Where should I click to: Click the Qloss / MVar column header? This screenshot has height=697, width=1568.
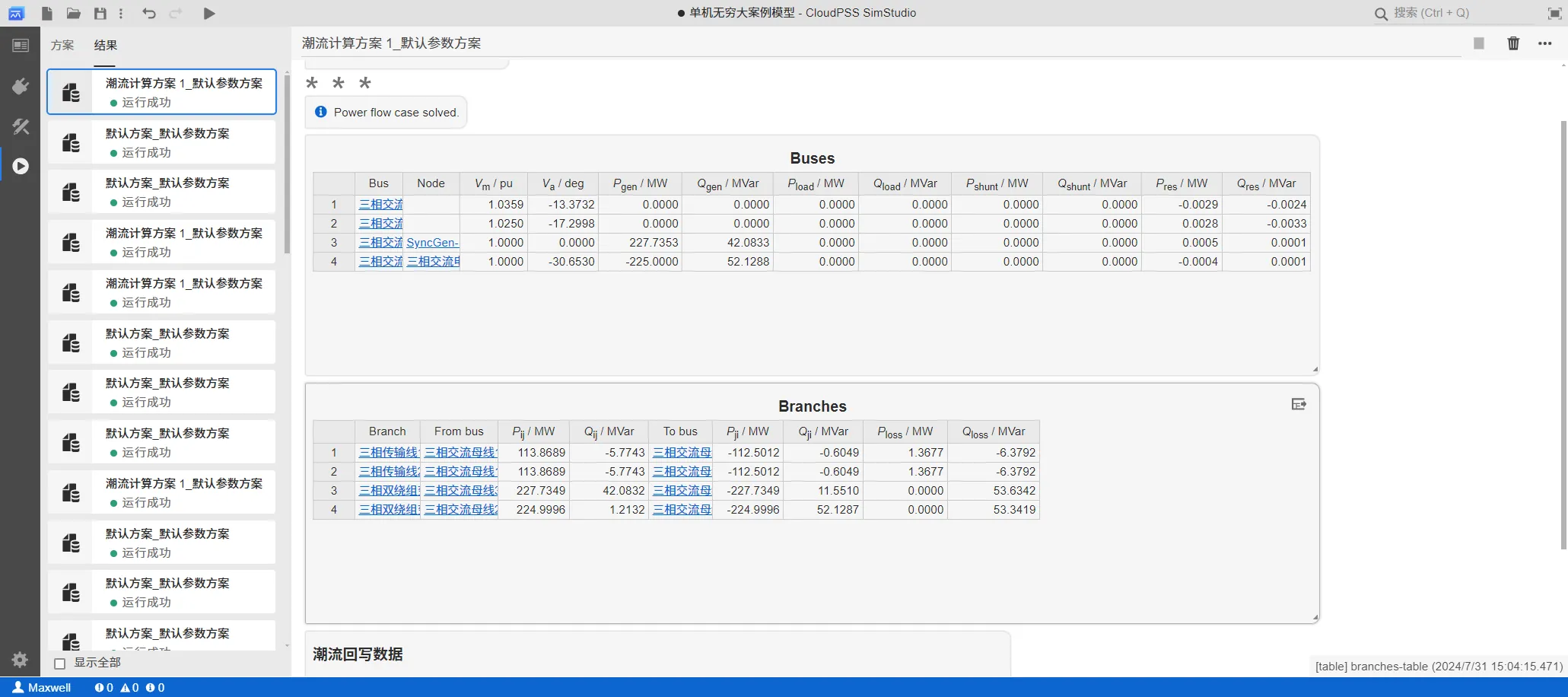tap(993, 431)
